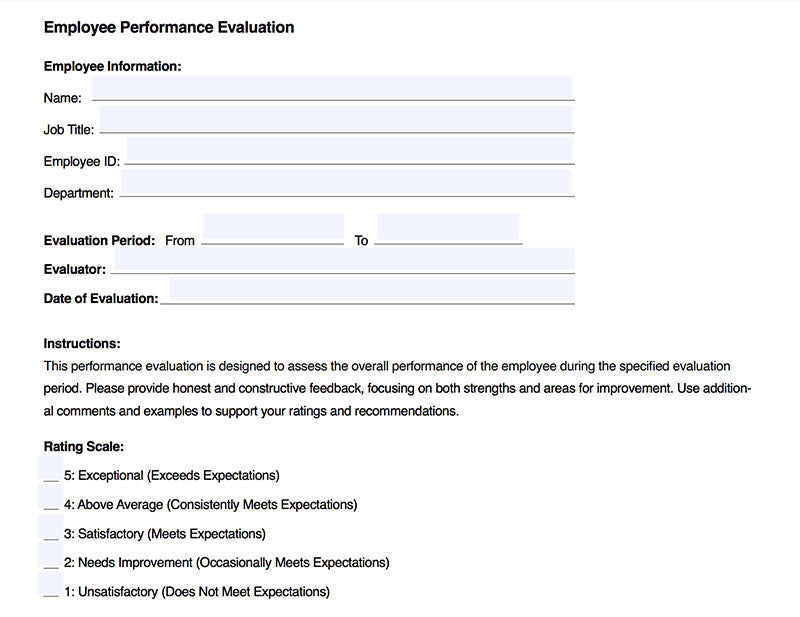Tick the 3: Satisfactory rating checkbox
800x617 pixels.
pyautogui.click(x=50, y=527)
